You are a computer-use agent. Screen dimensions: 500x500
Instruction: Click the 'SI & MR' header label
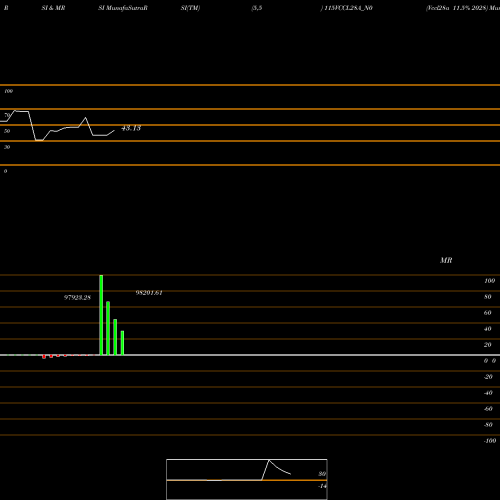point(53,8)
